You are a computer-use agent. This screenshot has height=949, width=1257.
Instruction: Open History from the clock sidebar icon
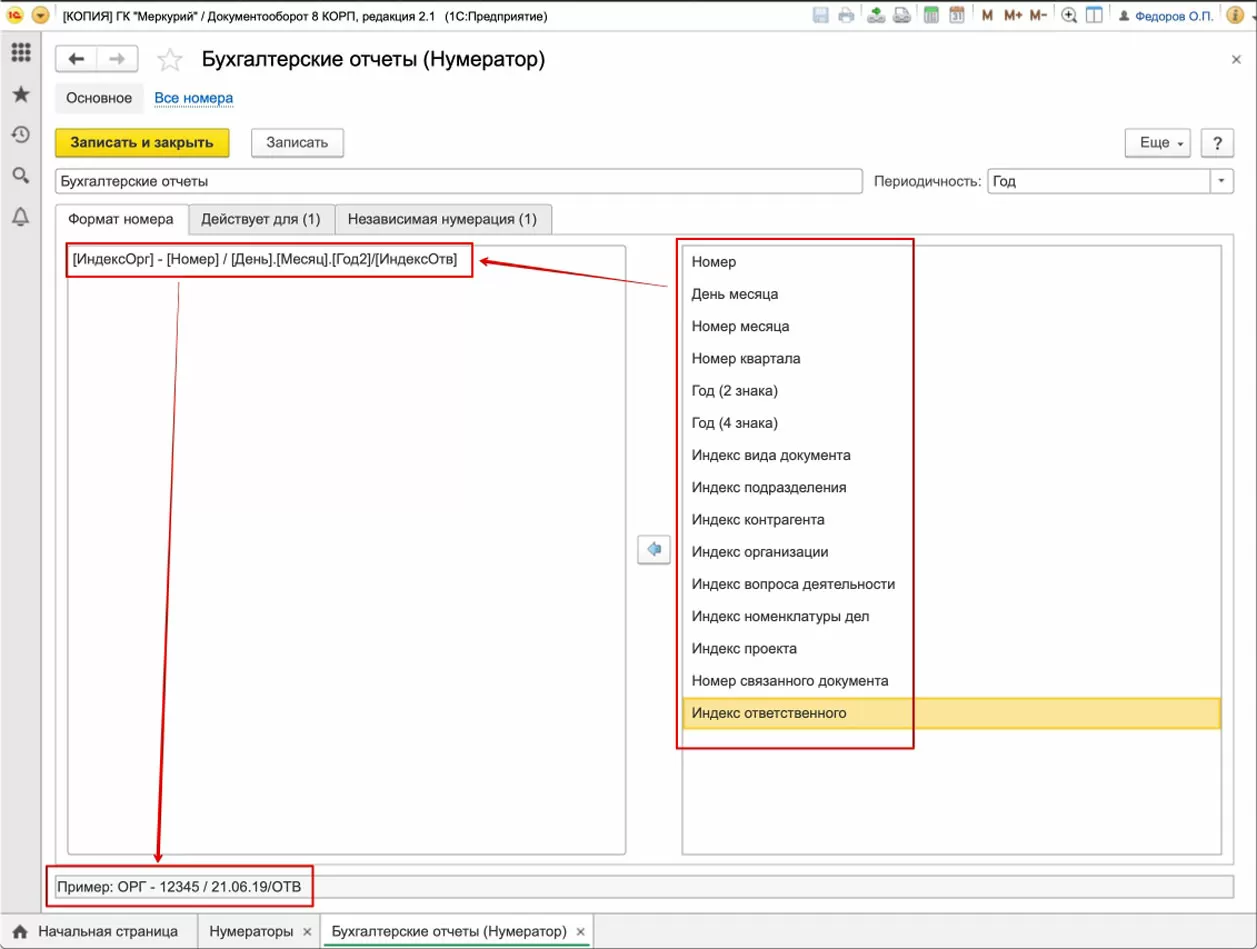pos(20,135)
